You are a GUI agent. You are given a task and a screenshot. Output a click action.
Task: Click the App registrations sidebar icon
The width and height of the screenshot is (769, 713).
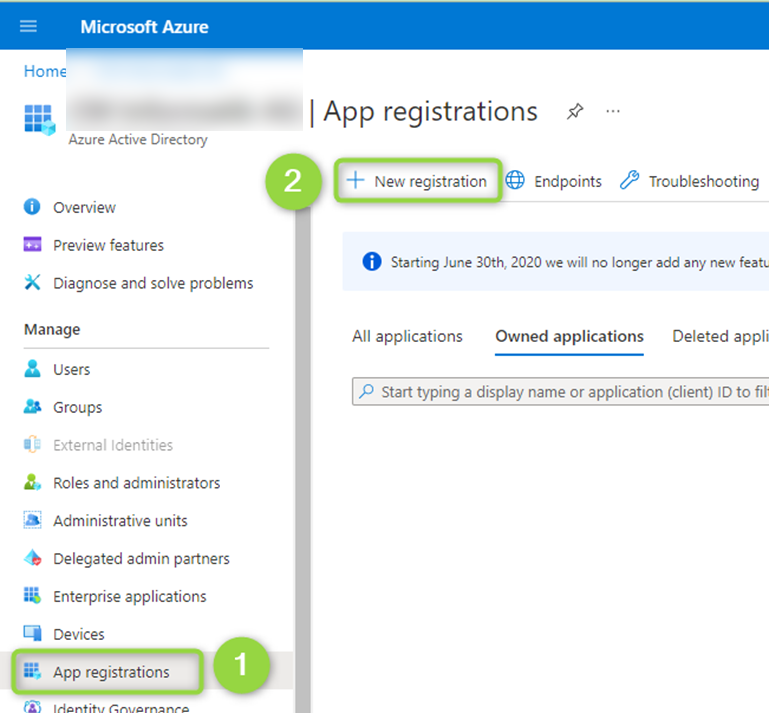pos(32,671)
